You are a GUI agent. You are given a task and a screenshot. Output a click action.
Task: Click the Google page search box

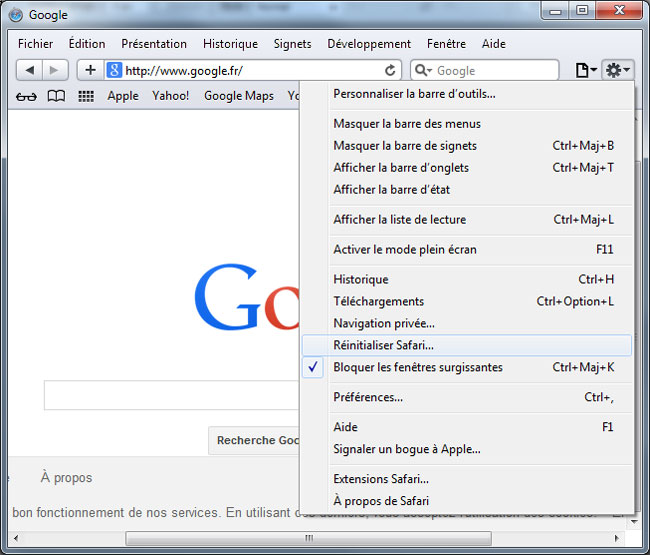click(171, 395)
